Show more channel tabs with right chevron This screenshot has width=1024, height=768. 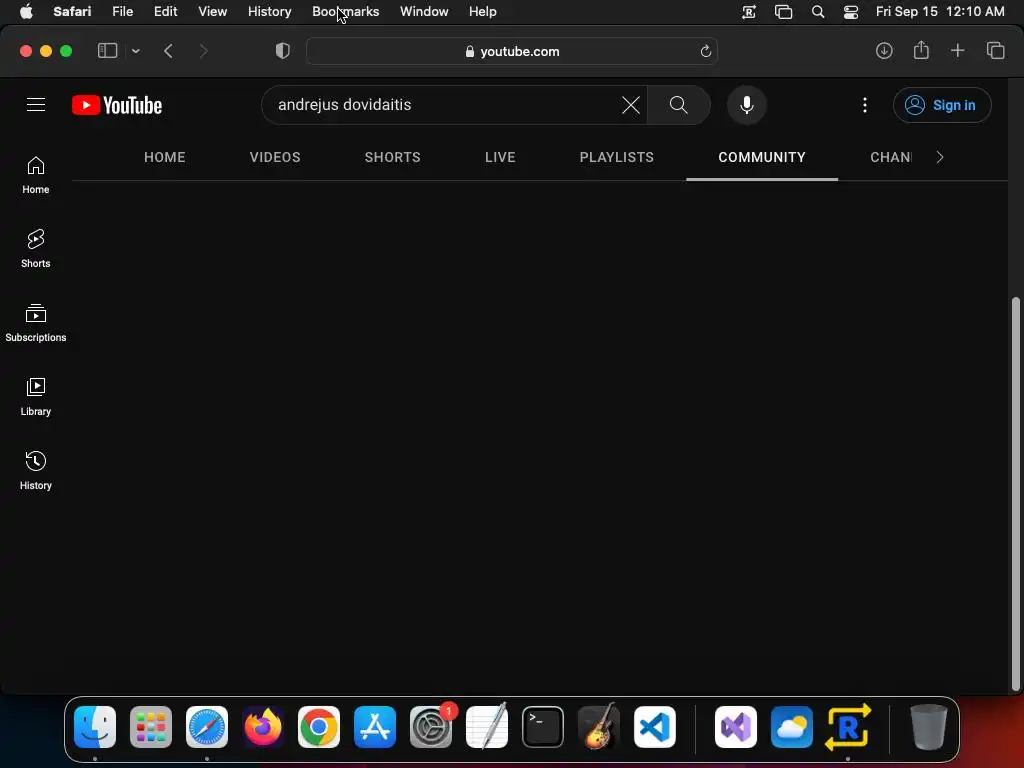point(940,157)
